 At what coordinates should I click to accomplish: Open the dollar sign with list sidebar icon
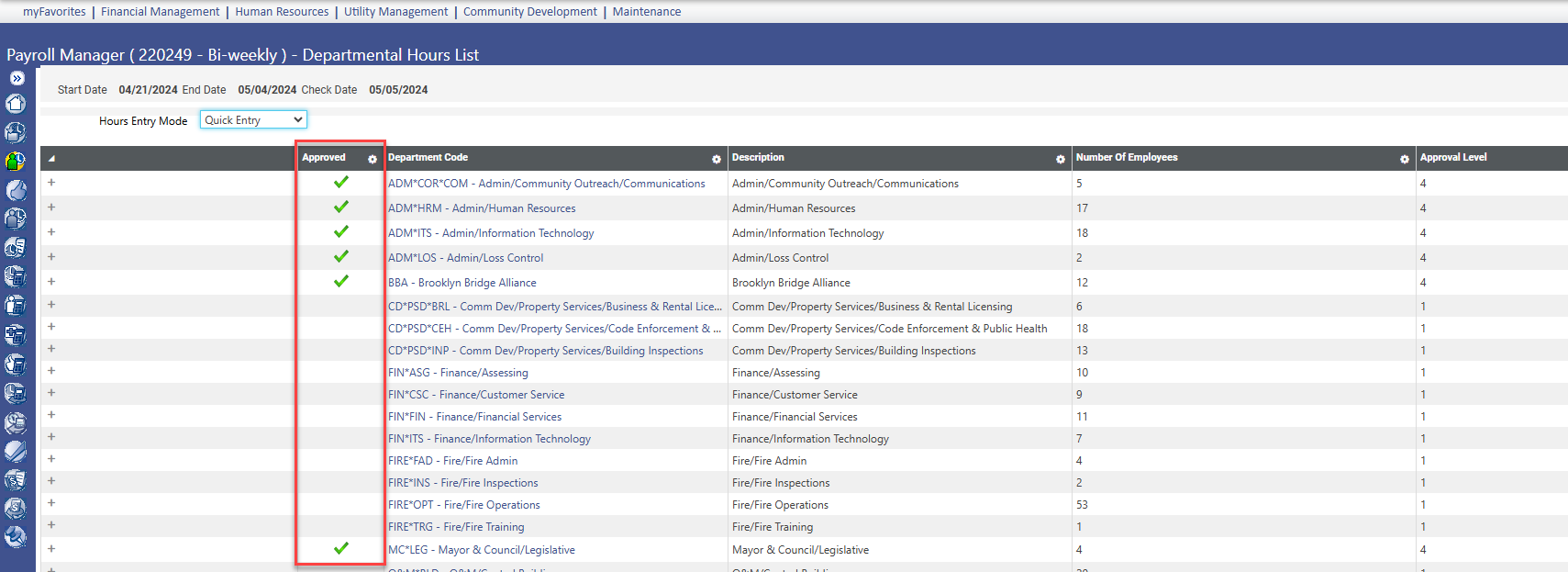[x=16, y=479]
